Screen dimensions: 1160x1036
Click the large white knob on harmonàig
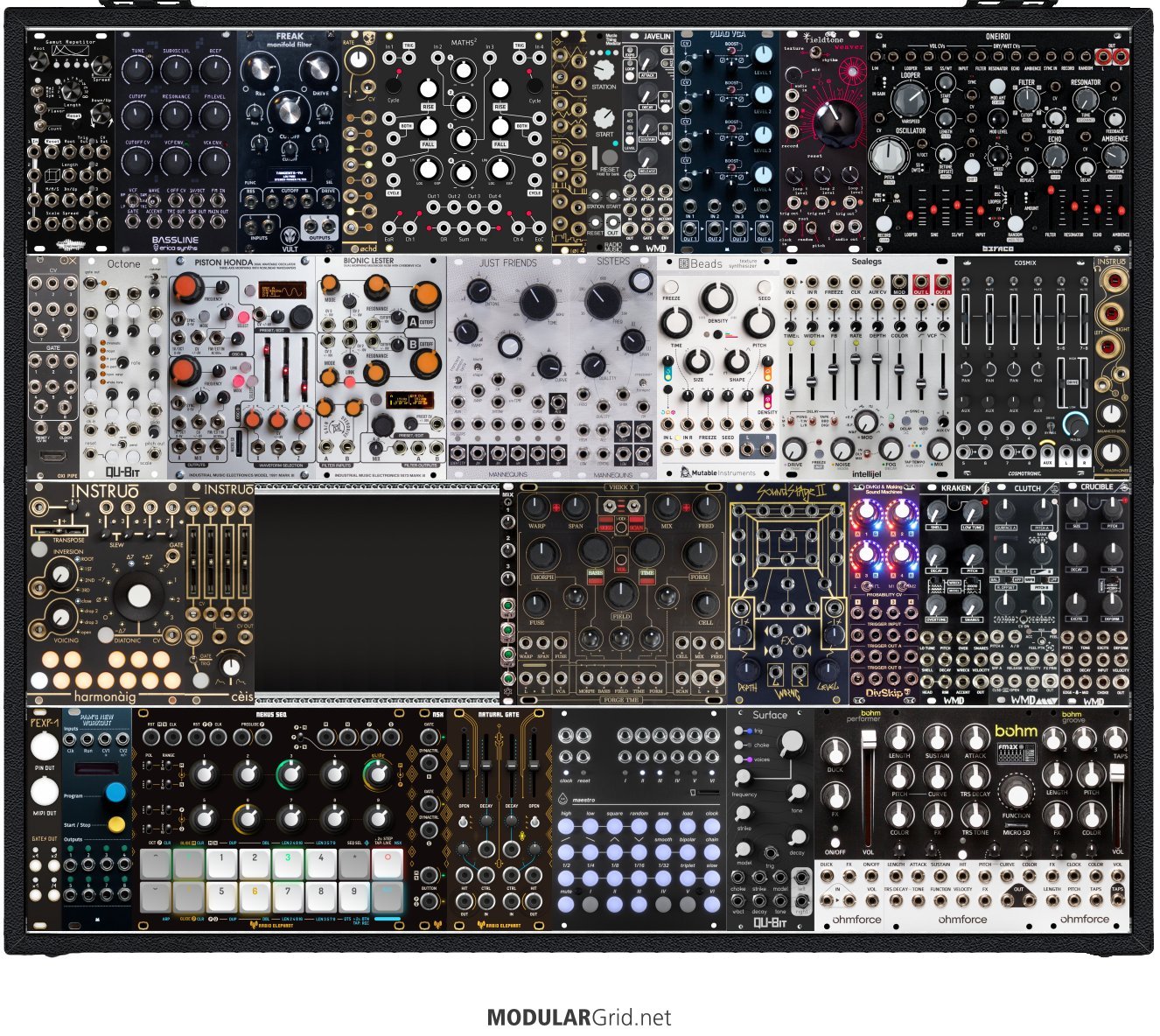pyautogui.click(x=139, y=596)
